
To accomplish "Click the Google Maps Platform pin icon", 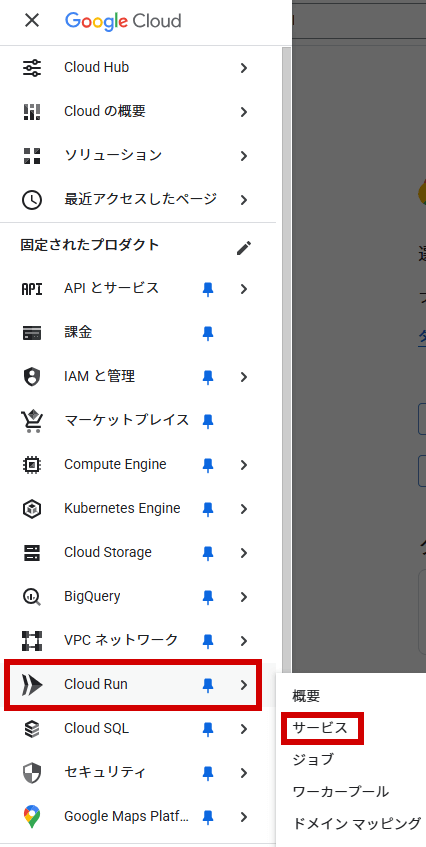I will point(32,816).
